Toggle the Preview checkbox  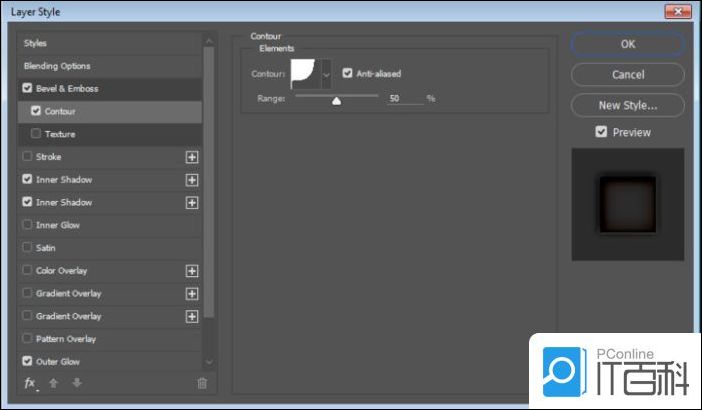(x=601, y=132)
